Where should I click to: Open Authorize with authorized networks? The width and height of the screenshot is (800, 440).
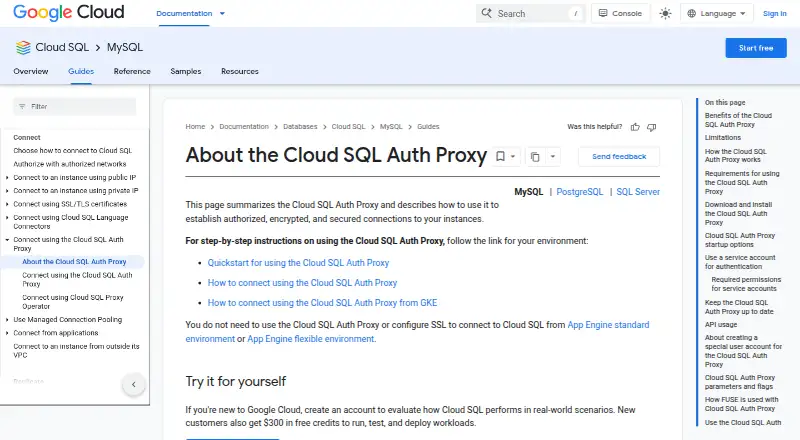[x=69, y=164]
